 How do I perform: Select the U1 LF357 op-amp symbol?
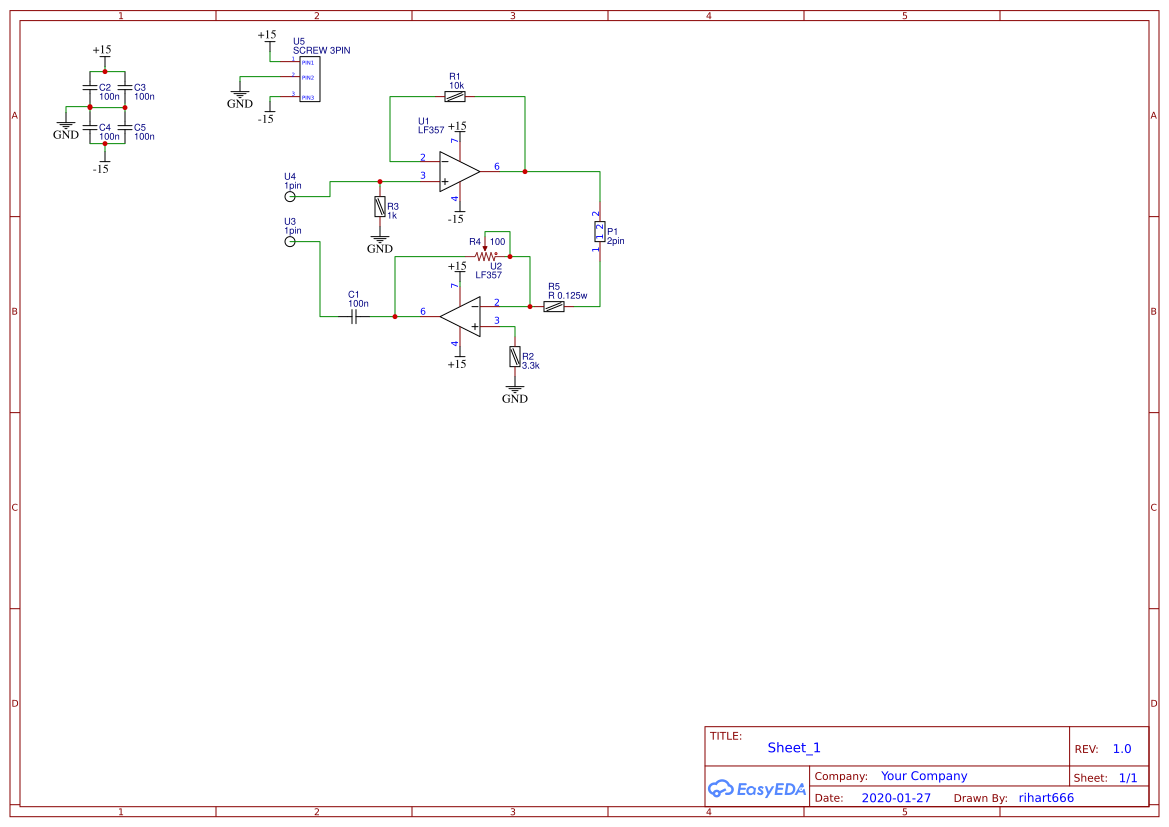[x=455, y=170]
